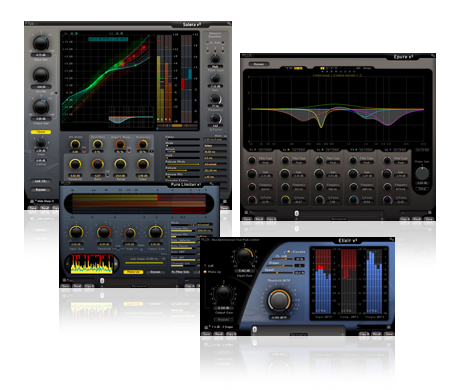Click right arrow of Pure Limiter waveform display

(x=116, y=264)
